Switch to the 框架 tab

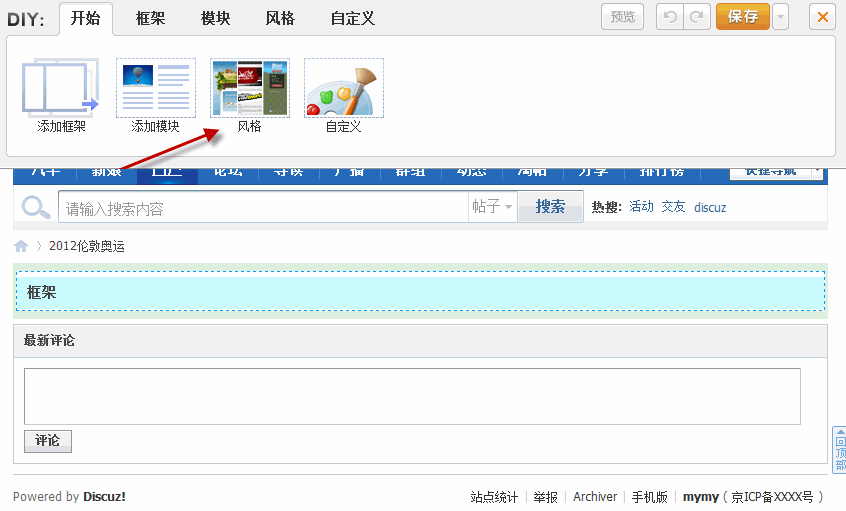(x=150, y=18)
